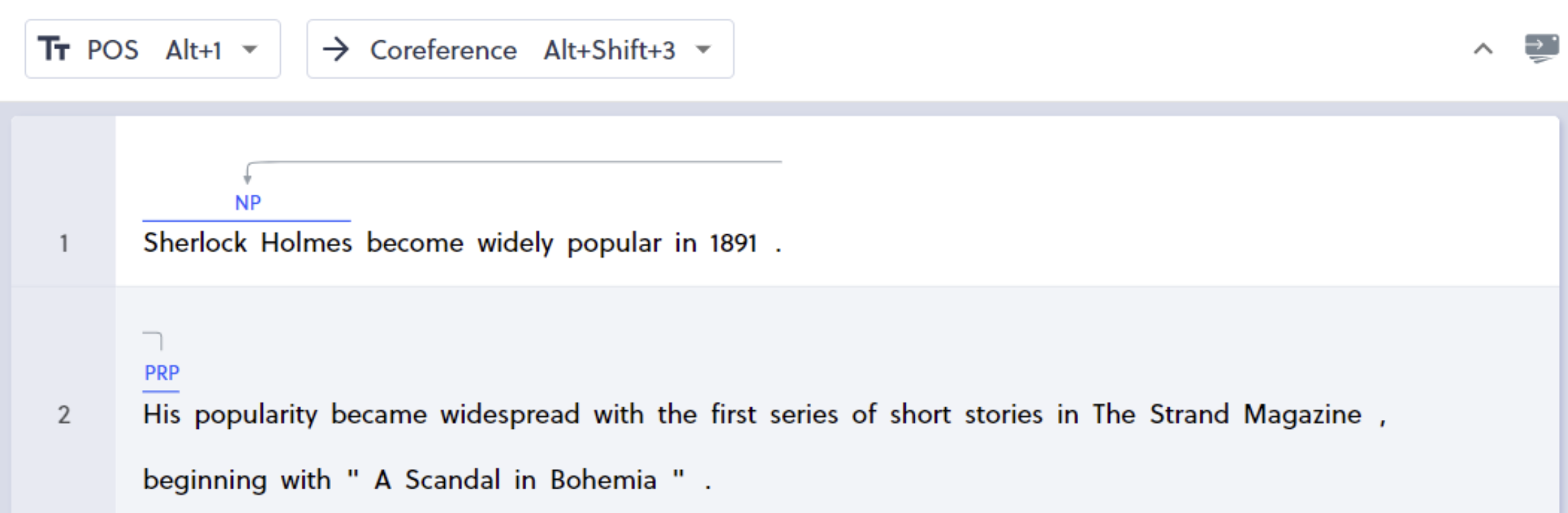Select the token 'Magazine' in sentence 2
Screen dimensions: 1568x513
(1302, 414)
